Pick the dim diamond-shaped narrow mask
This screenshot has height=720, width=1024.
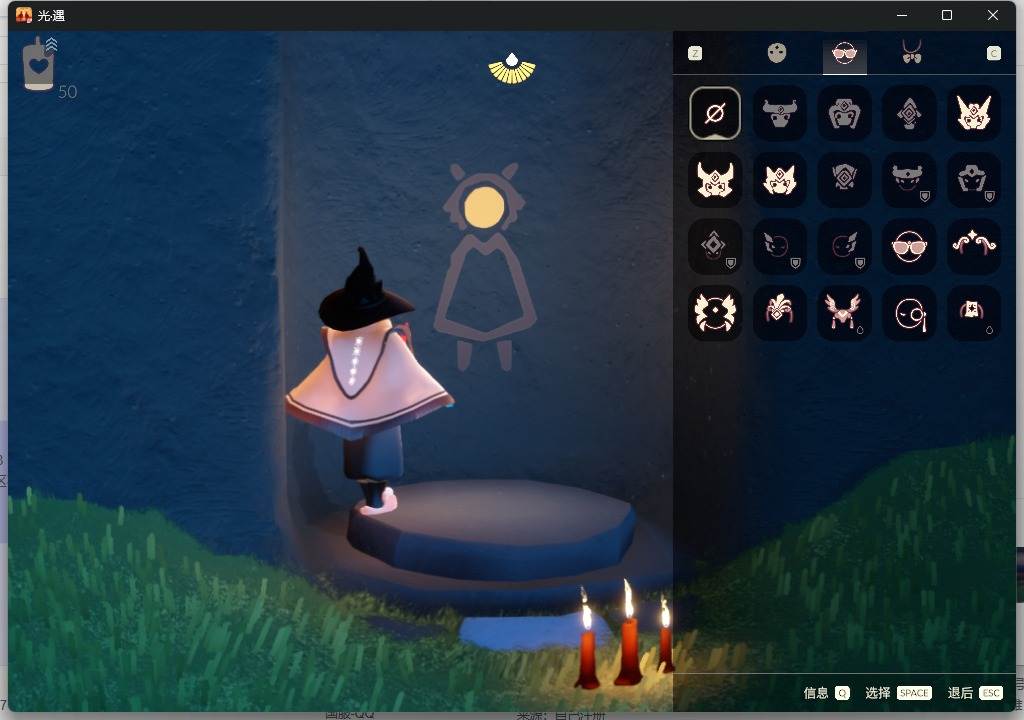(x=909, y=113)
